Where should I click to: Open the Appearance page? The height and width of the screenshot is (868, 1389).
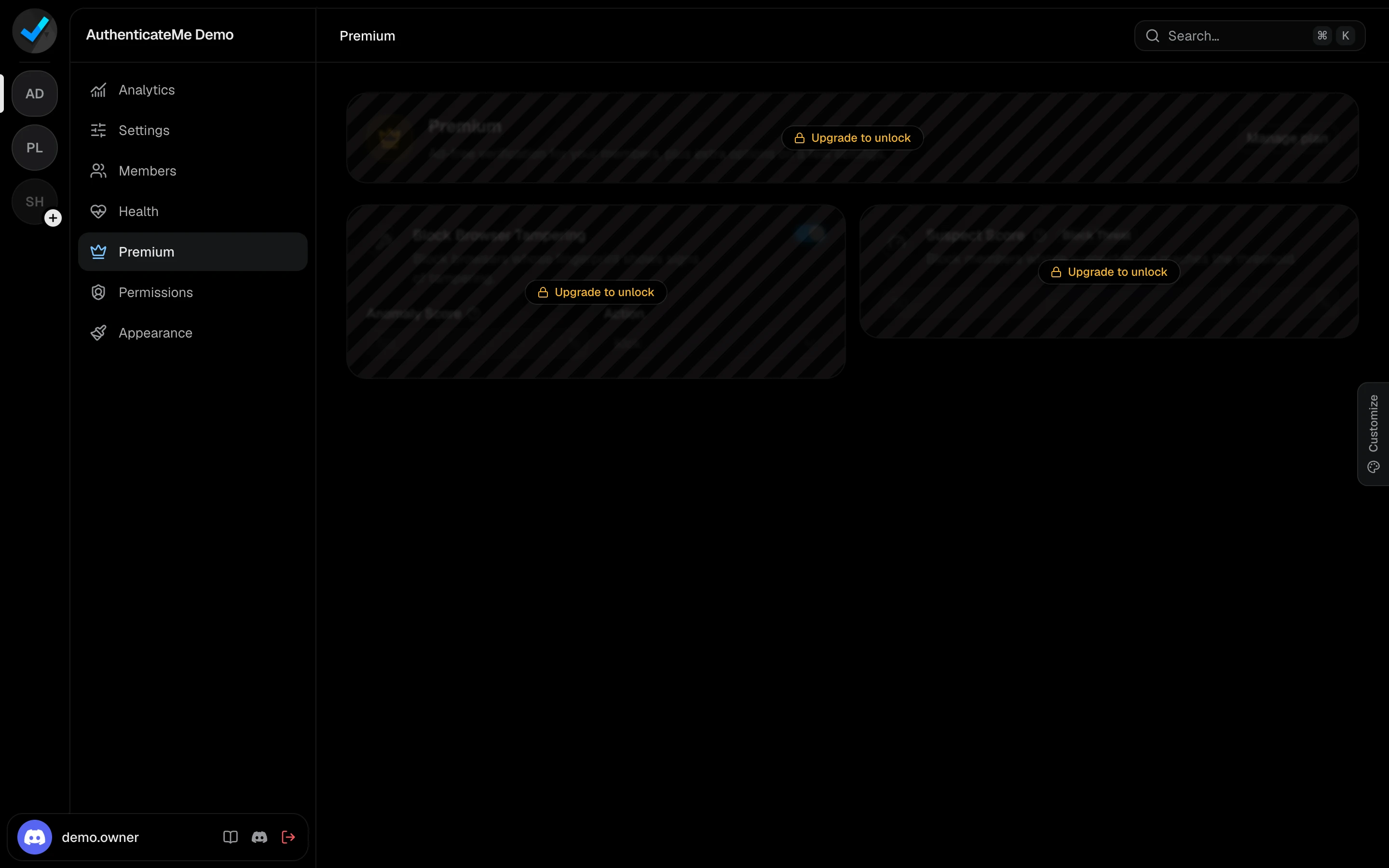[193, 333]
